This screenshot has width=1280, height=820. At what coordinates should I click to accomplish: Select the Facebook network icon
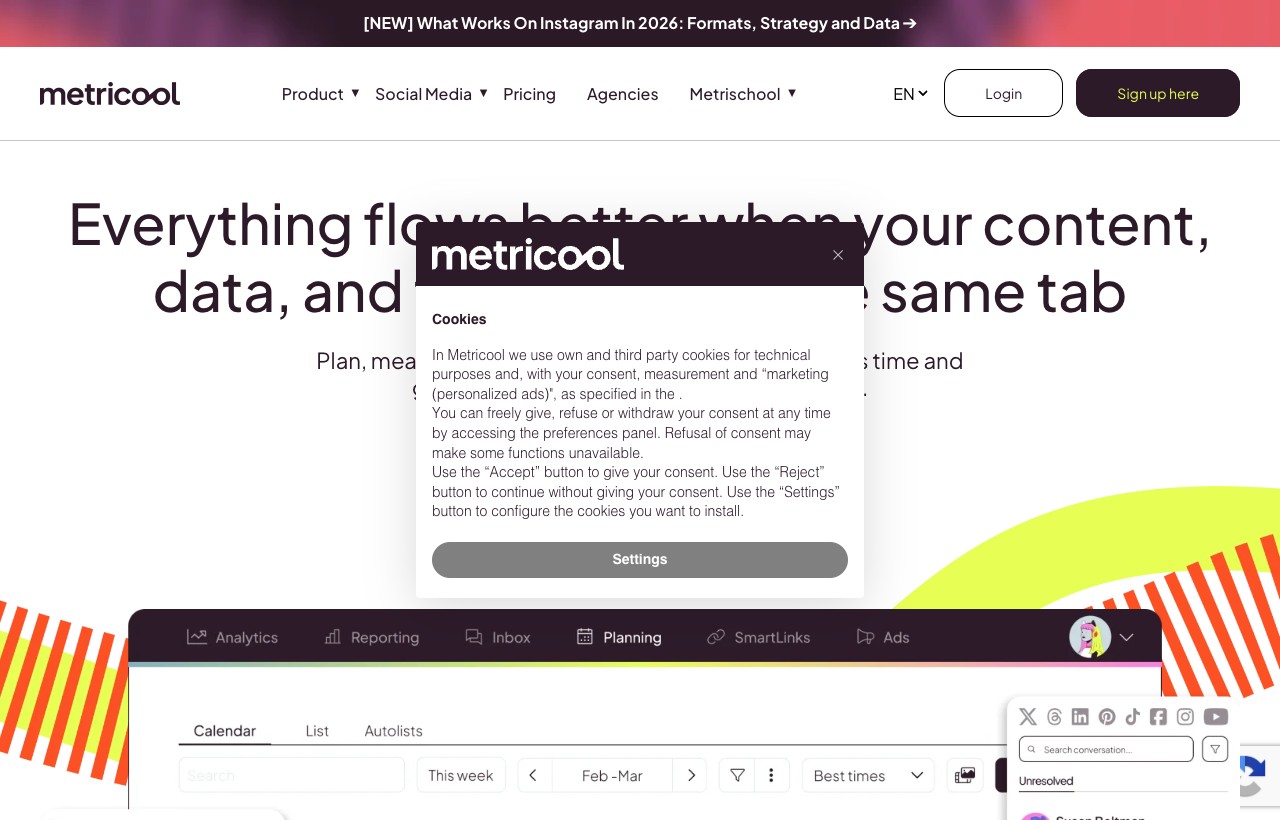click(x=1158, y=716)
